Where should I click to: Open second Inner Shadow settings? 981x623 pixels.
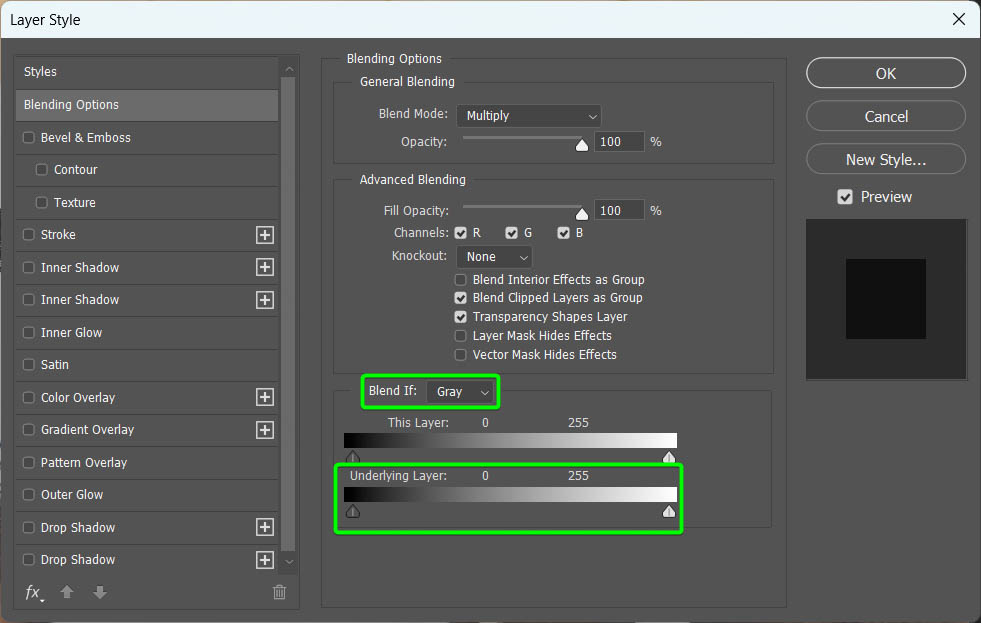79,300
